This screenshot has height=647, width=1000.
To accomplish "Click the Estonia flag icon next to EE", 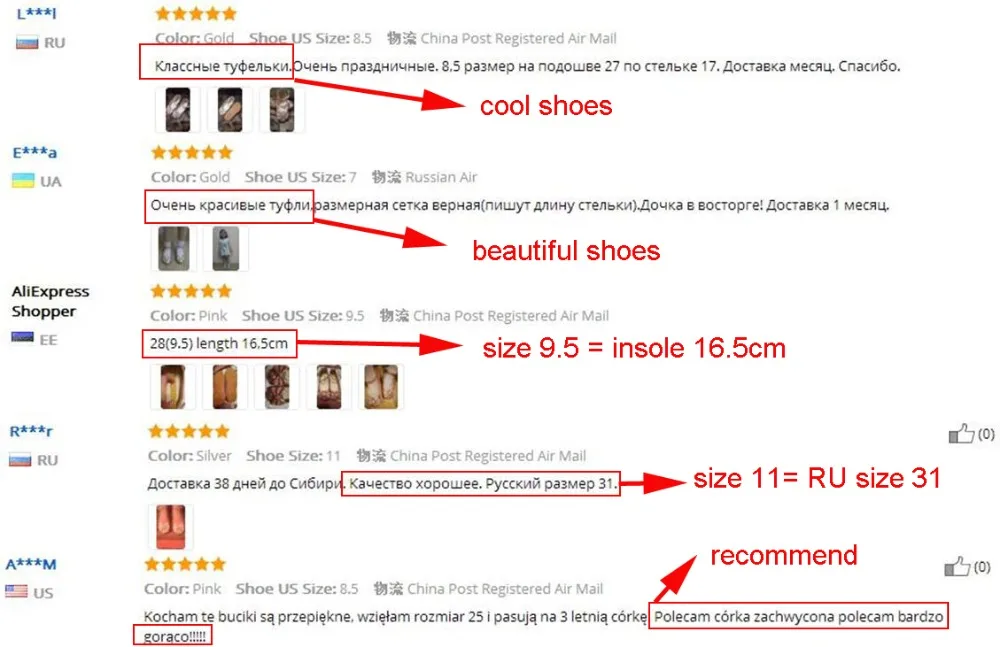I will pyautogui.click(x=22, y=338).
